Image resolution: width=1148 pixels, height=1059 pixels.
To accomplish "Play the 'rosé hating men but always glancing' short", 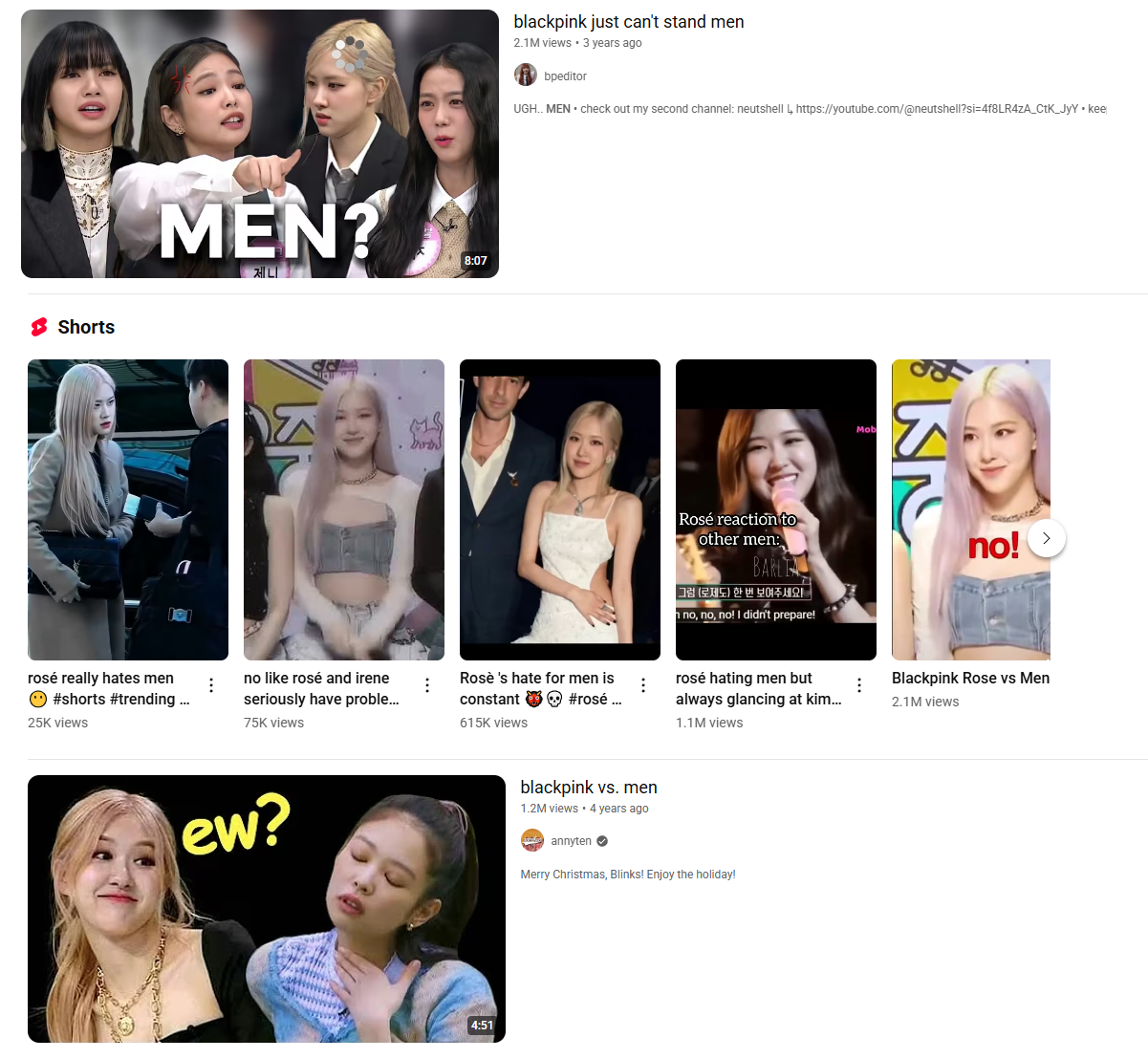I will click(776, 509).
